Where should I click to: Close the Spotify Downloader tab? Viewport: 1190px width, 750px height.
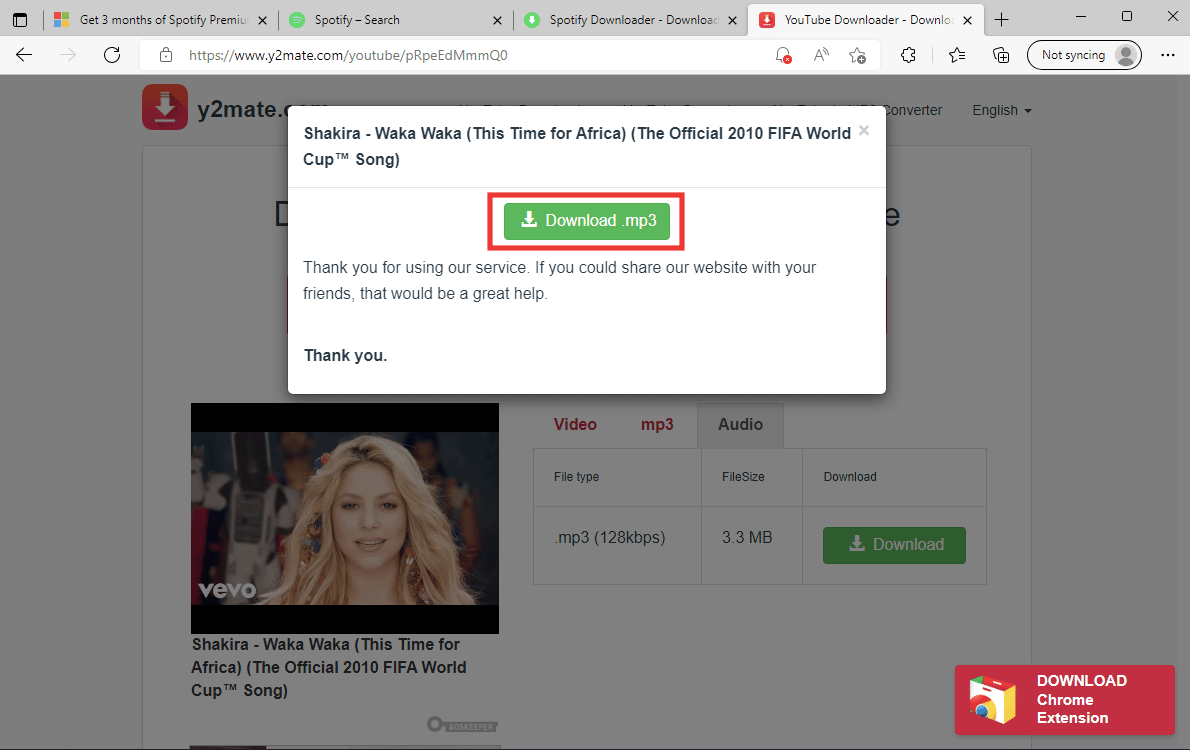pos(732,20)
